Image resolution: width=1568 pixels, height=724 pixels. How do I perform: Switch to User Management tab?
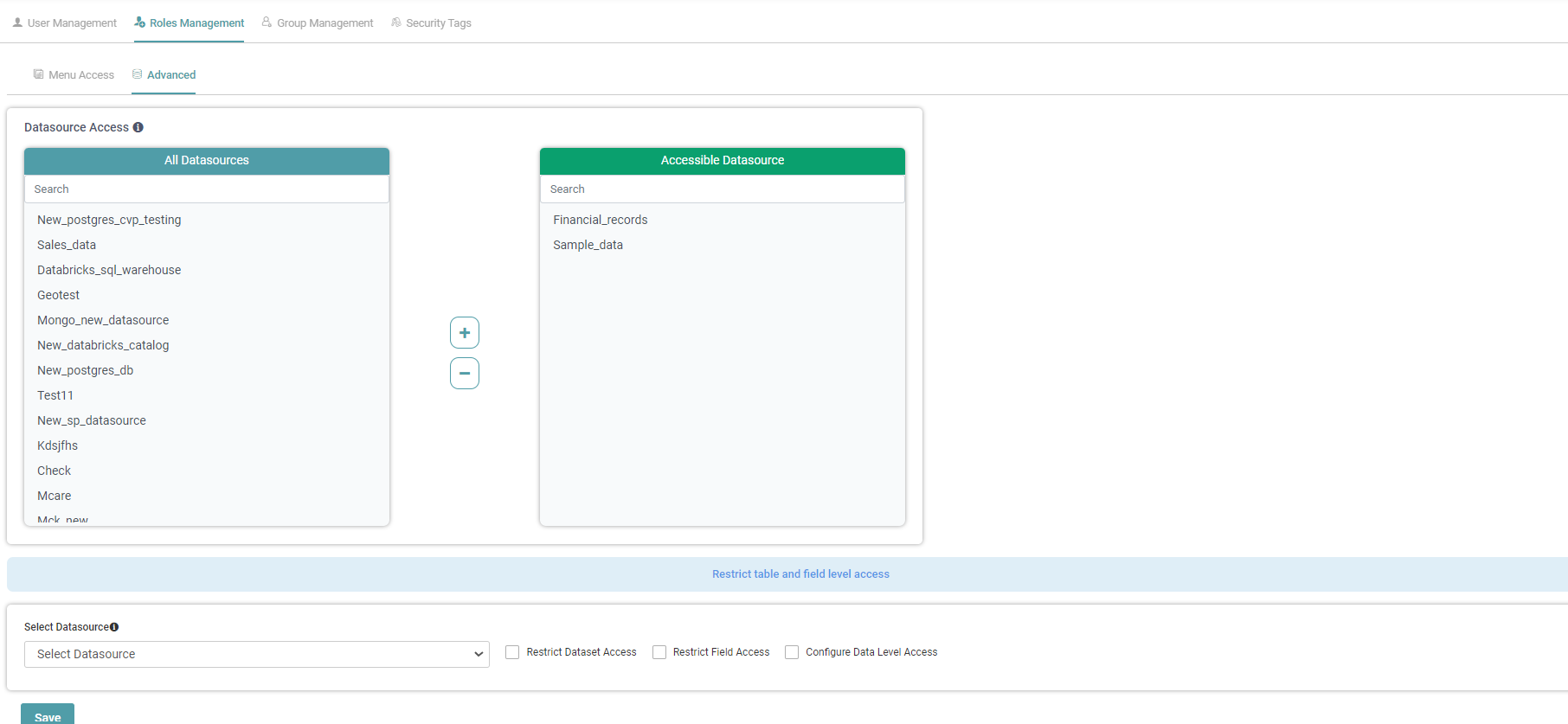tap(65, 23)
